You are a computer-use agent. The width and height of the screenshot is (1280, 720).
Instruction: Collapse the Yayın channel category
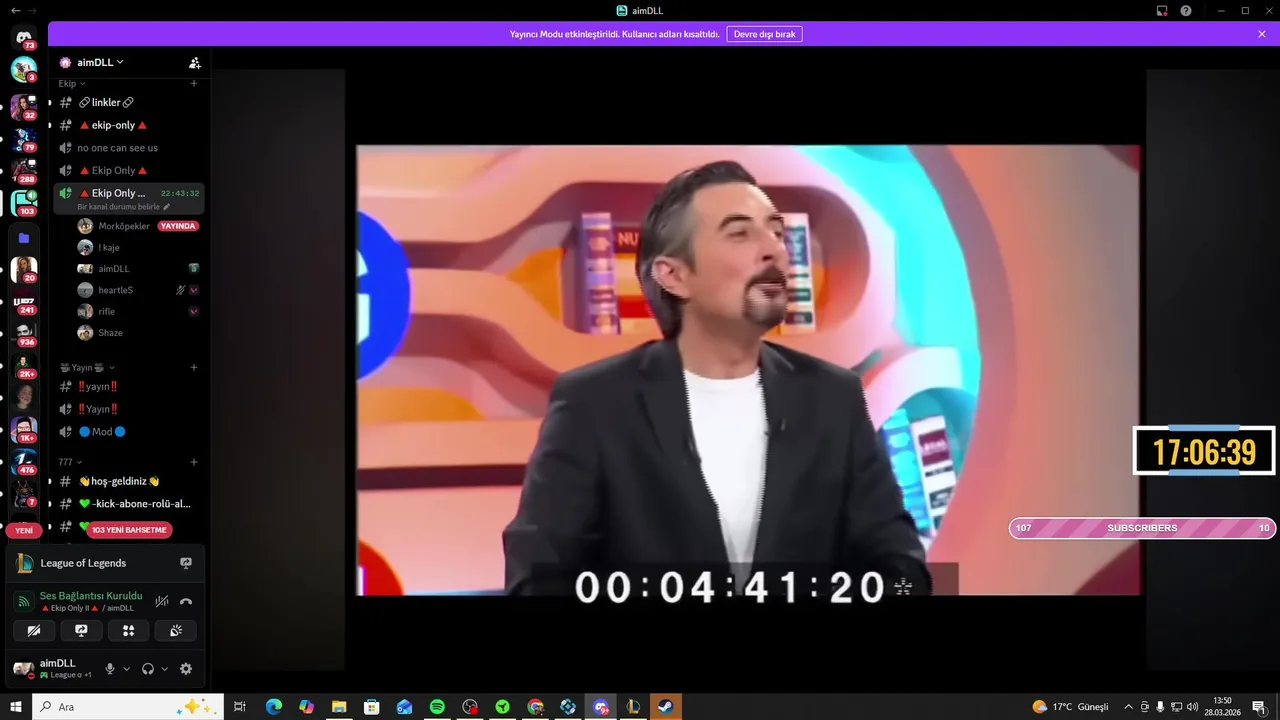click(87, 367)
